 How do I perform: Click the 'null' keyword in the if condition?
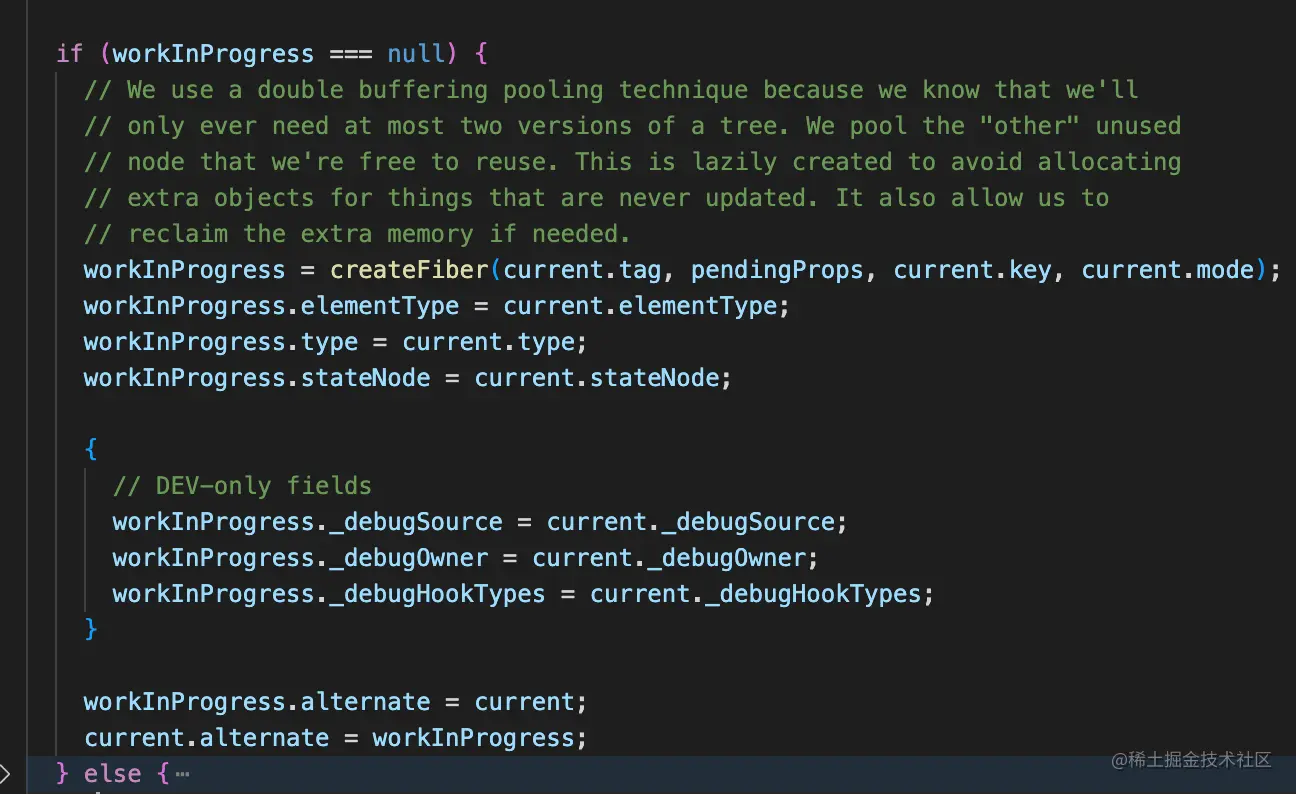pyautogui.click(x=416, y=53)
